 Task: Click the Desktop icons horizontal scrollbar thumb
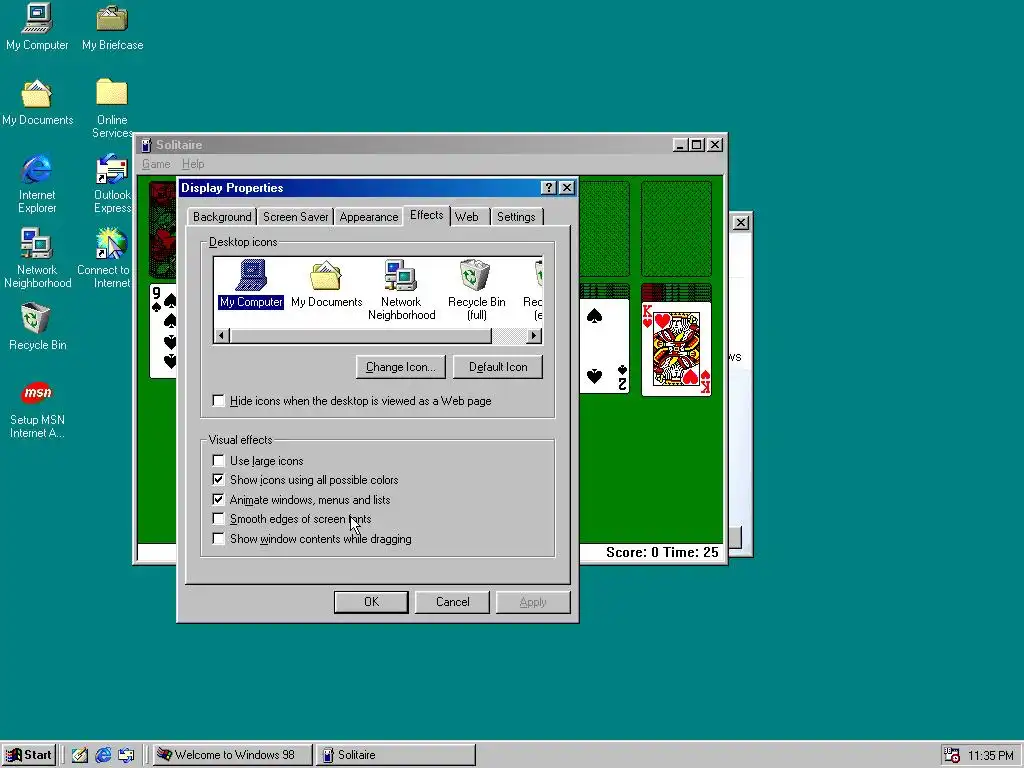[x=360, y=336]
